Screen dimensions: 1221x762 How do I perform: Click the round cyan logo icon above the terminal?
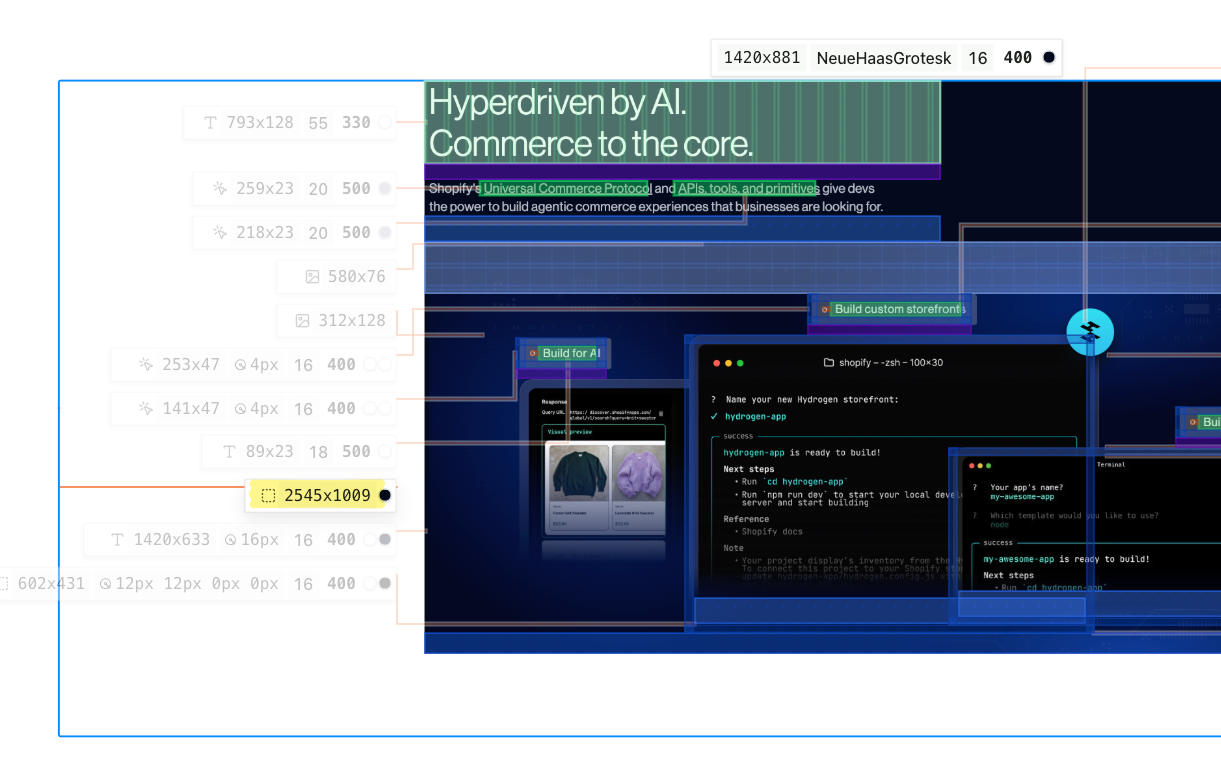click(1090, 332)
